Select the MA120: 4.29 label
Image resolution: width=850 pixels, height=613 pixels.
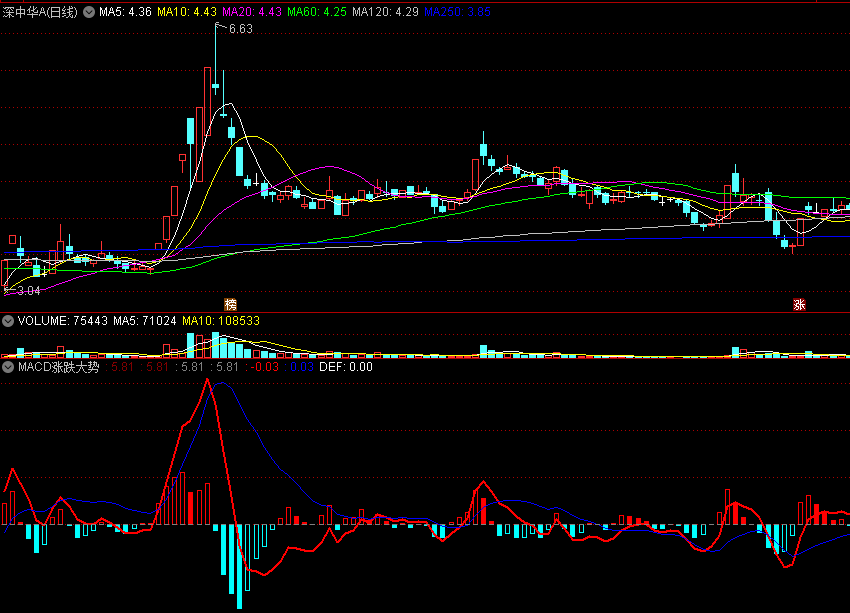click(385, 12)
